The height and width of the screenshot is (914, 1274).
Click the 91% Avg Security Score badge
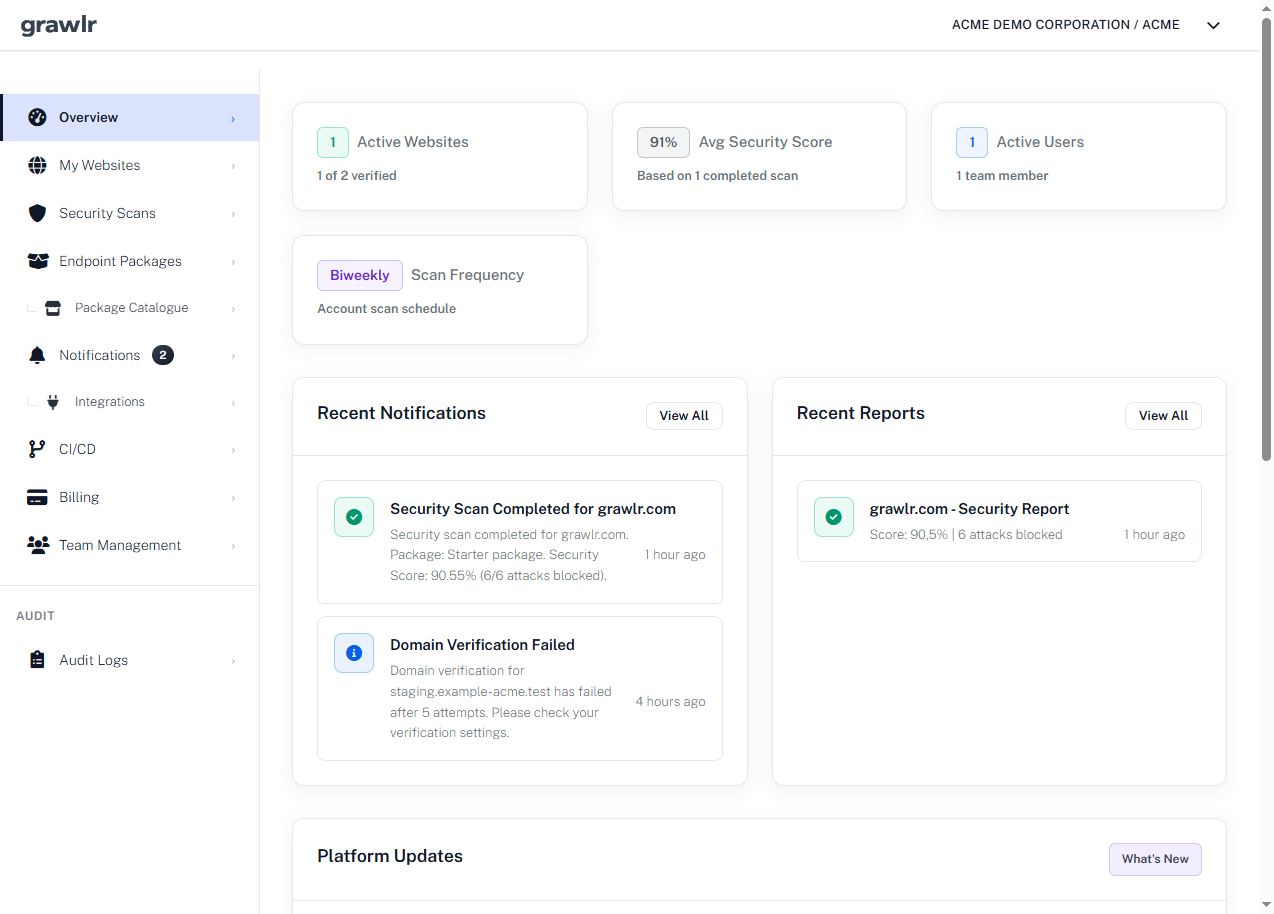pos(663,142)
